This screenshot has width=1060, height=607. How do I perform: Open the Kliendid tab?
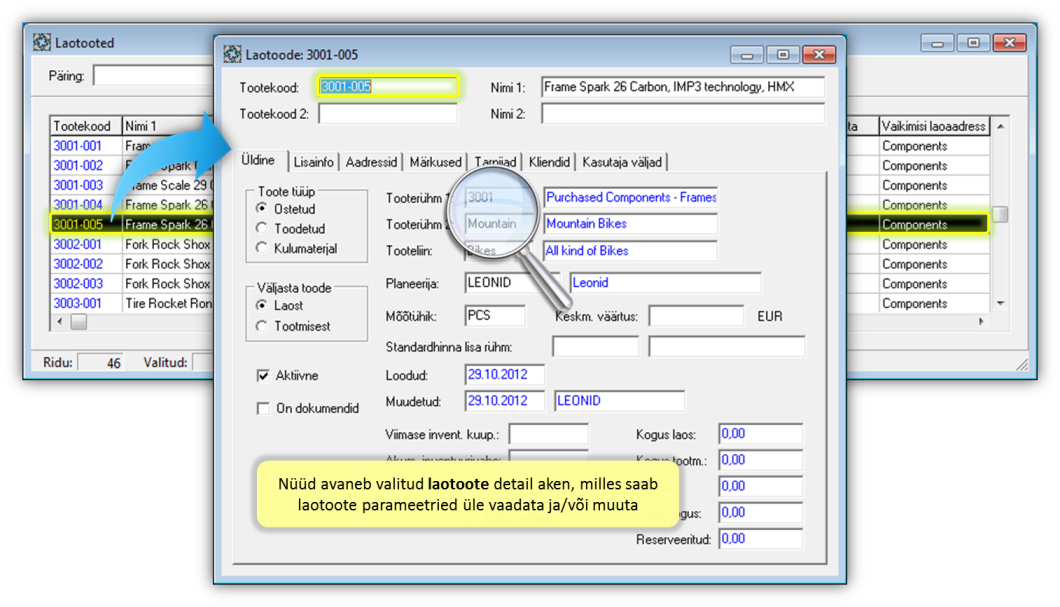tap(549, 162)
